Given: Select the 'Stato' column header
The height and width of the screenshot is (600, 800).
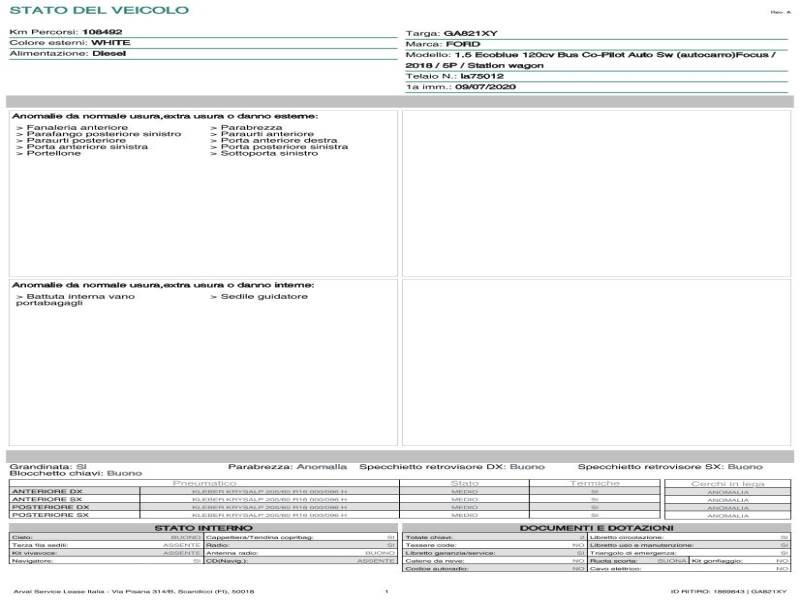Looking at the screenshot, I should (464, 483).
